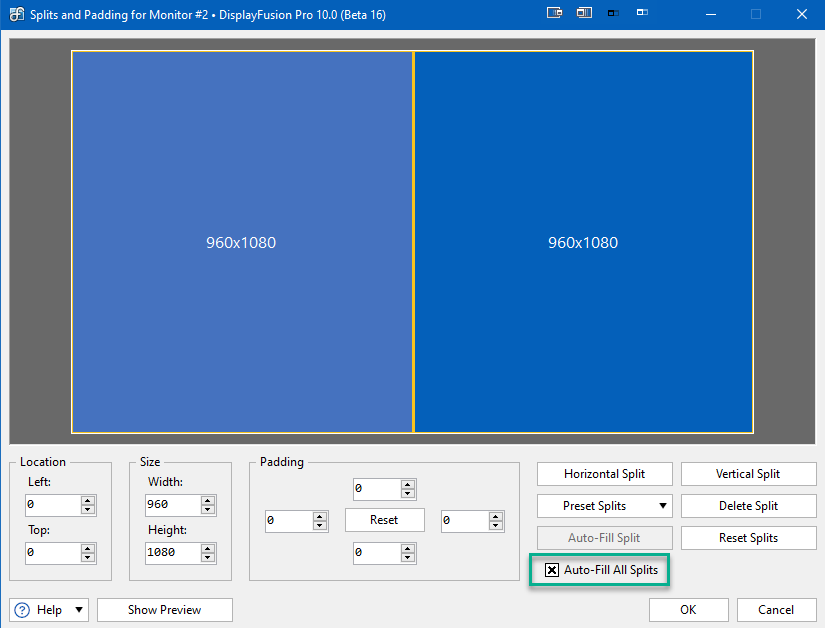Disable the Auto-Fill All Splits checkbox
Image resolution: width=825 pixels, height=628 pixels.
(x=552, y=570)
